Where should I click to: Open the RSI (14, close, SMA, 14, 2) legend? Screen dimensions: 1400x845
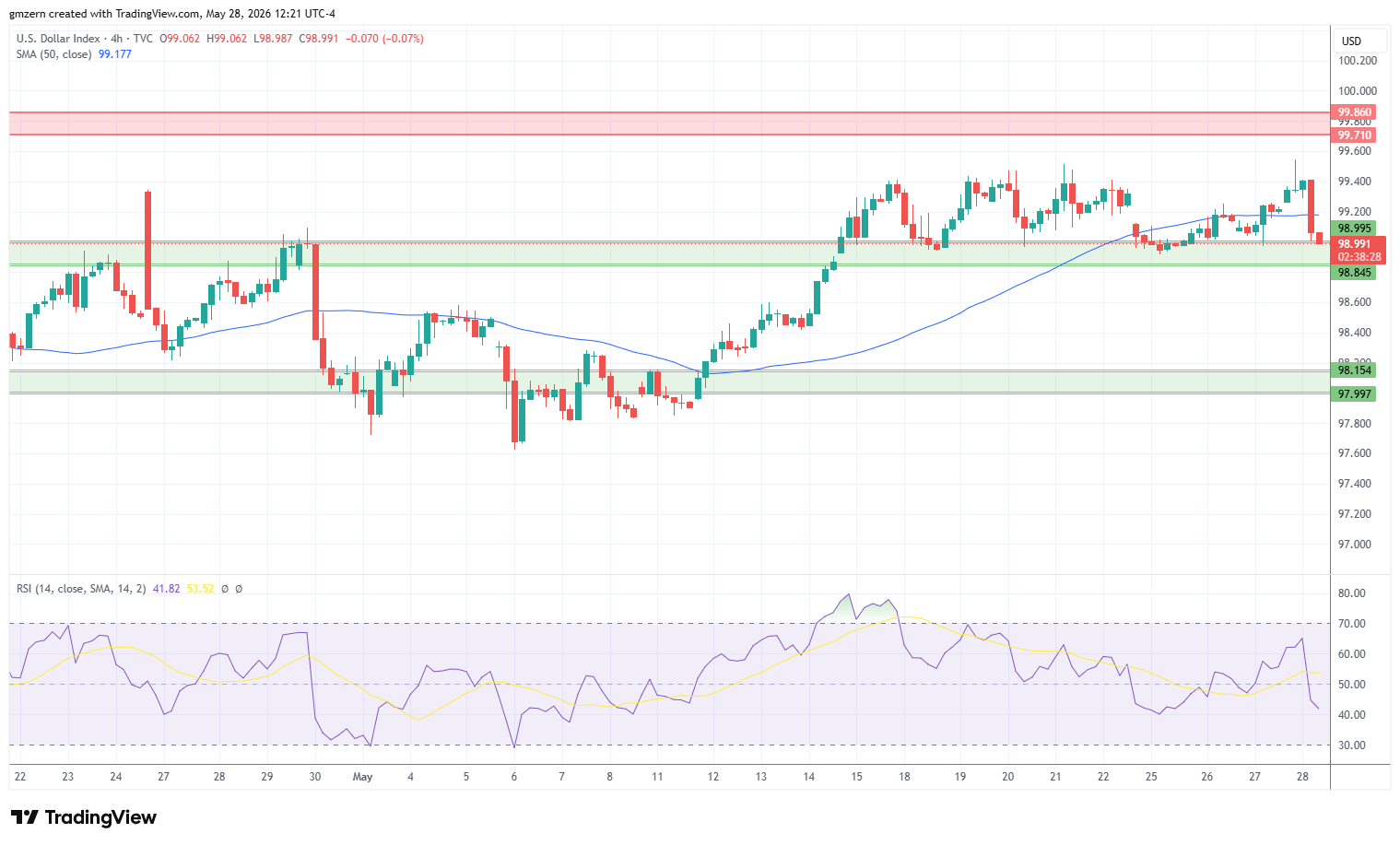click(x=81, y=589)
